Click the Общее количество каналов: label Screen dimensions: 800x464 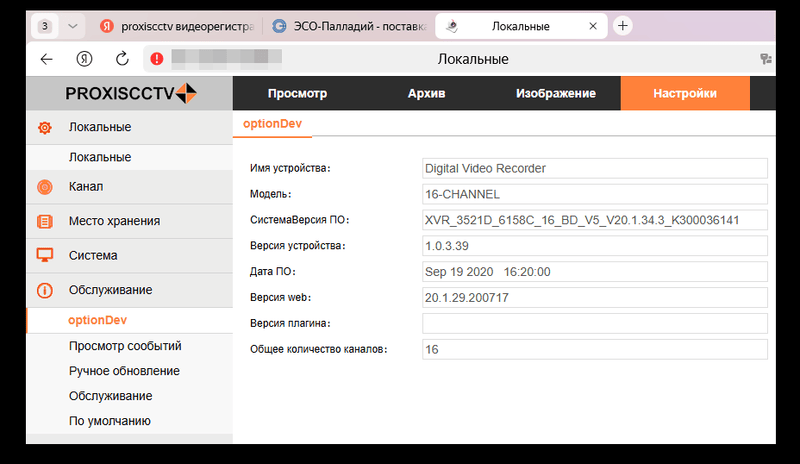click(x=318, y=350)
